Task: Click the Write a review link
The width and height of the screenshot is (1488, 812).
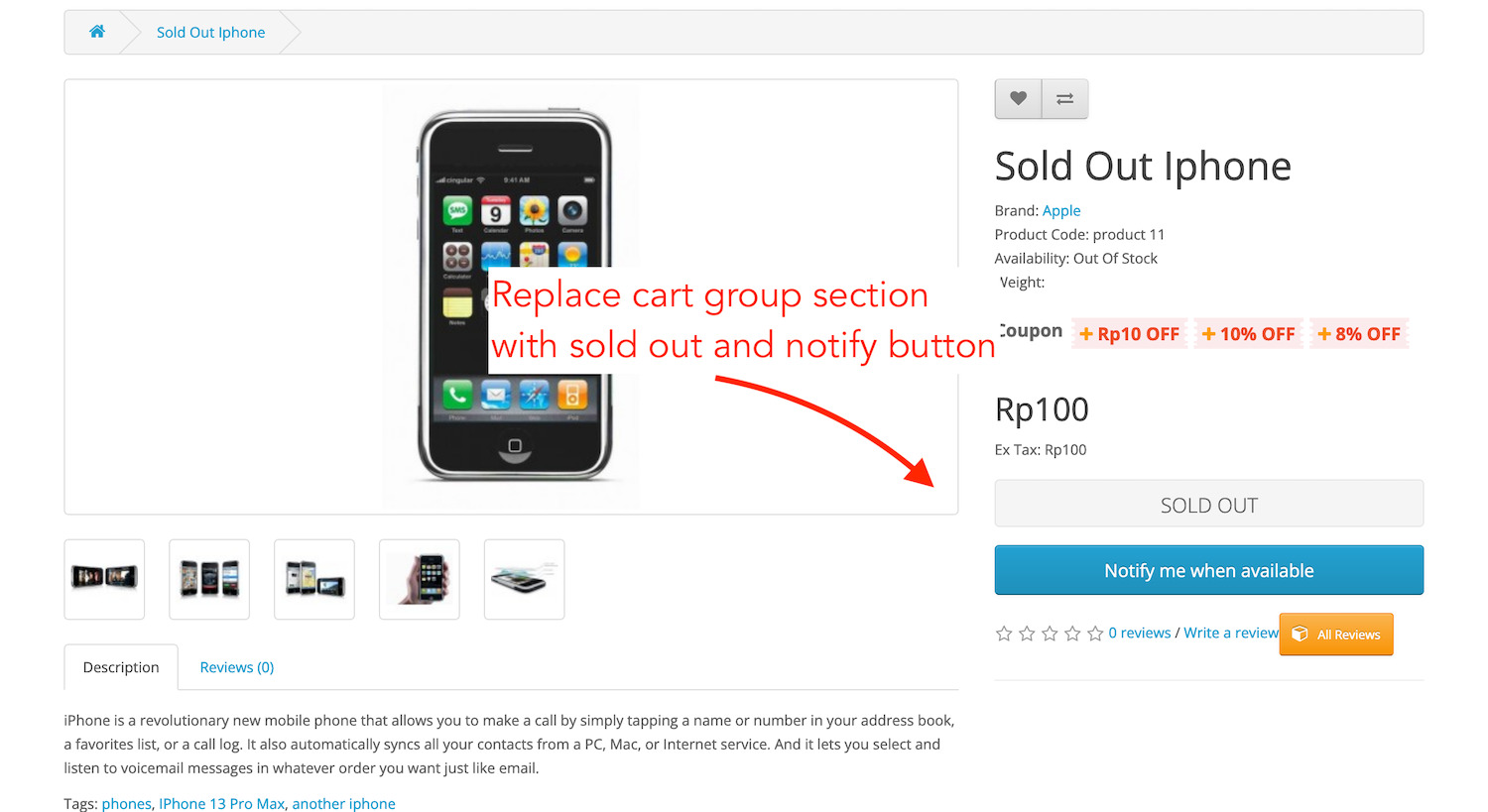Action: click(1230, 632)
